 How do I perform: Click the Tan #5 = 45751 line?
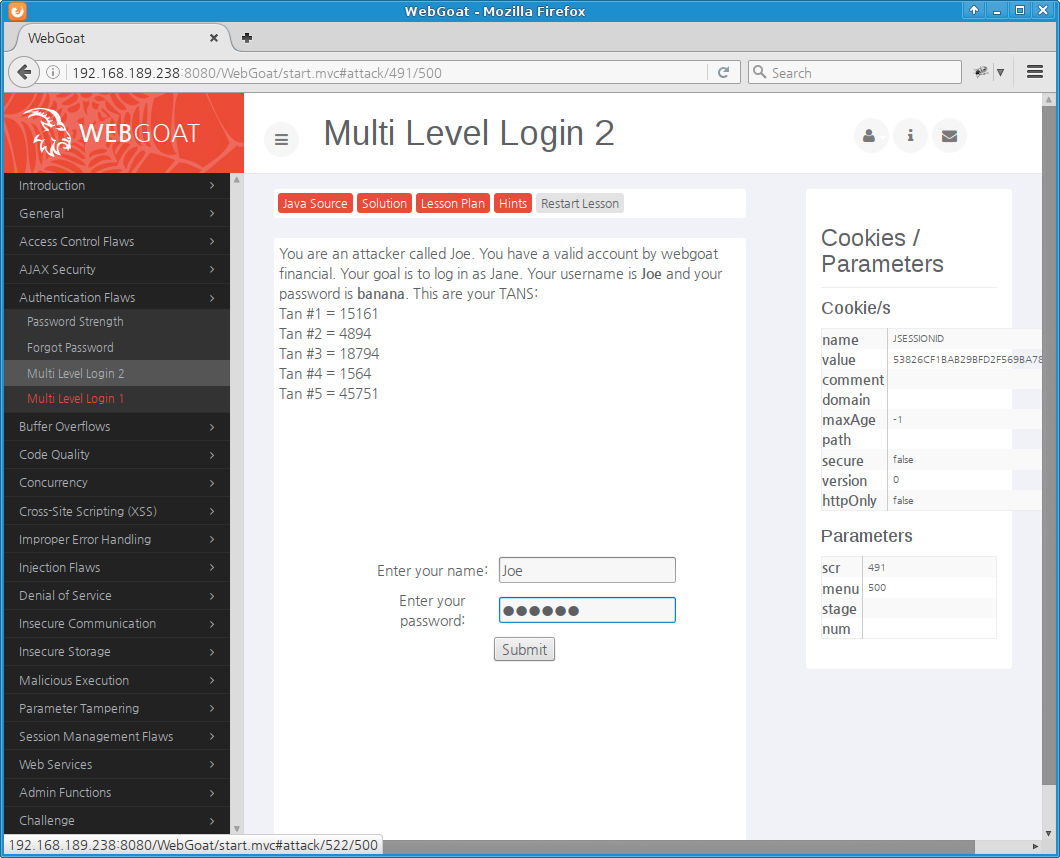pos(329,394)
